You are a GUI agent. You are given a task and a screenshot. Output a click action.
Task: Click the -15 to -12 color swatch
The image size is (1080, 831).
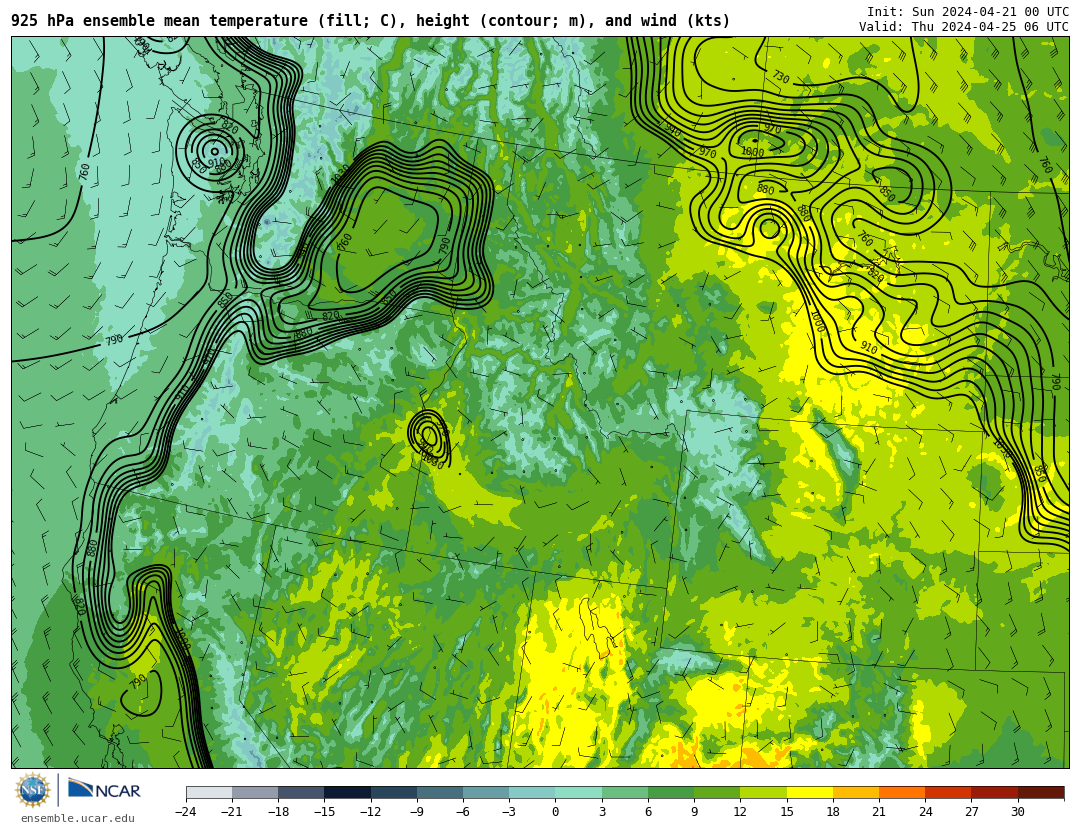348,792
